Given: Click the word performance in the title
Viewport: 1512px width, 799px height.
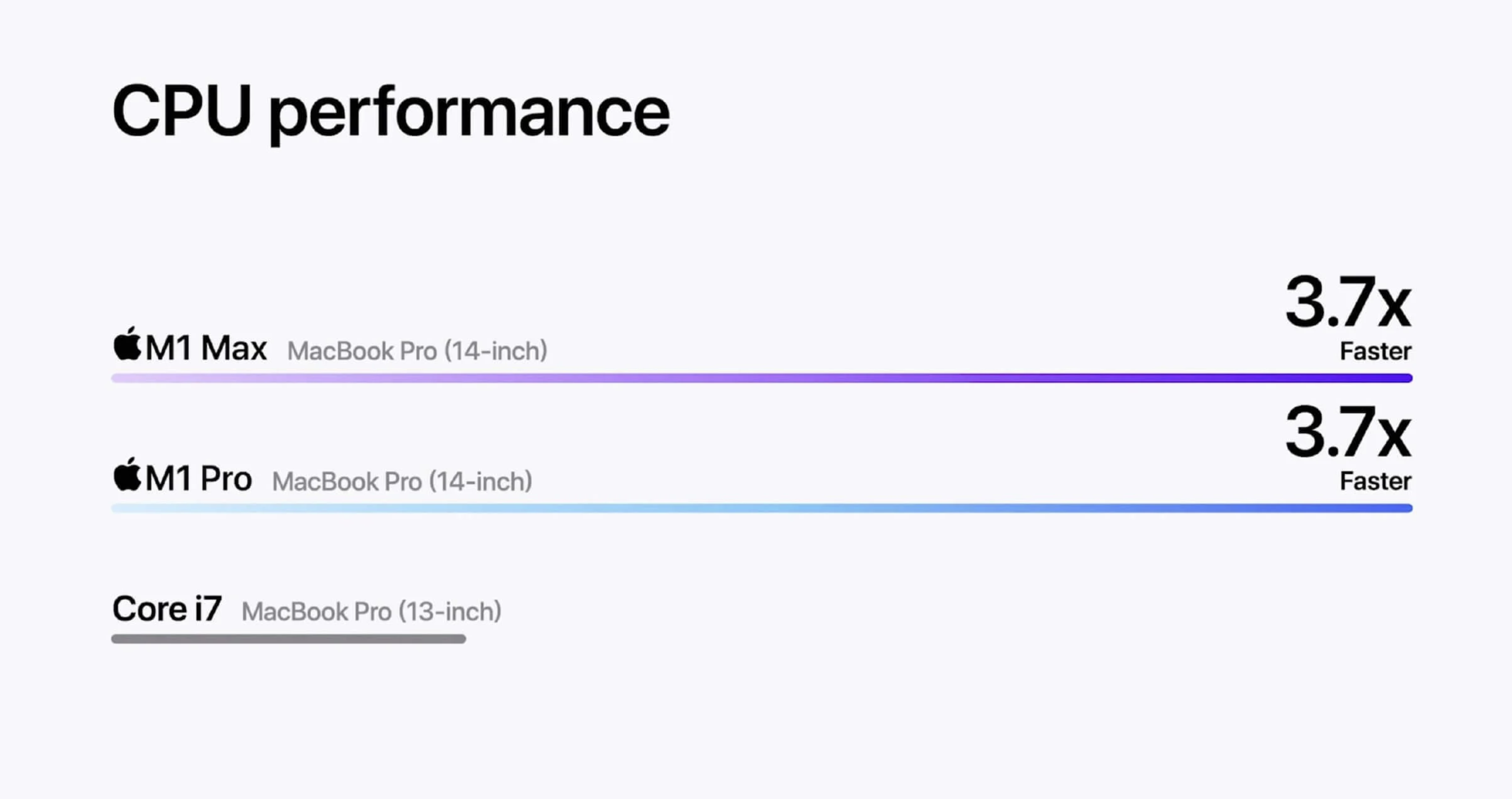Looking at the screenshot, I should point(469,113).
